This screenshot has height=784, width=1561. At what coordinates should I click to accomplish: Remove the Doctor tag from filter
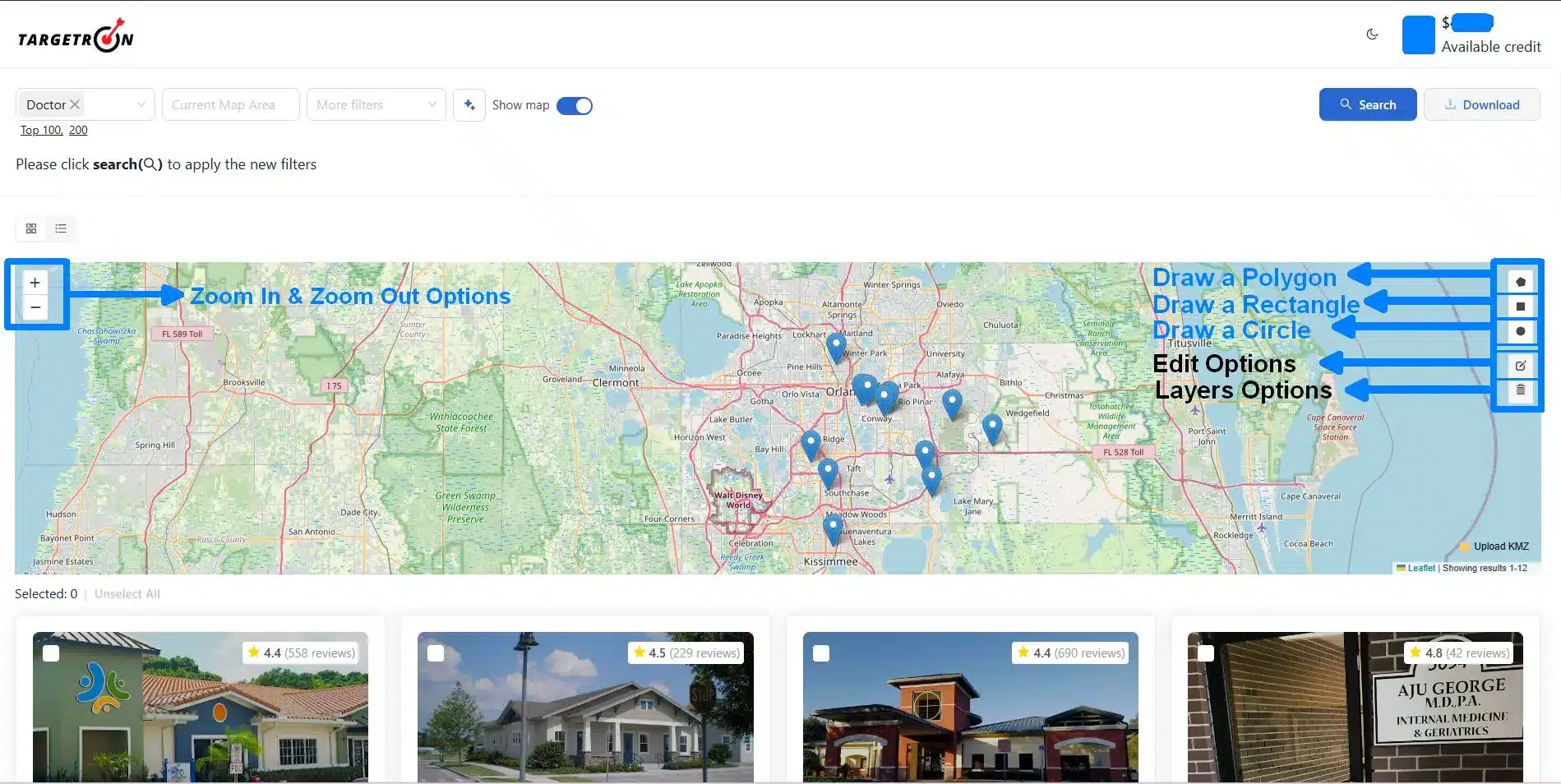tap(75, 104)
